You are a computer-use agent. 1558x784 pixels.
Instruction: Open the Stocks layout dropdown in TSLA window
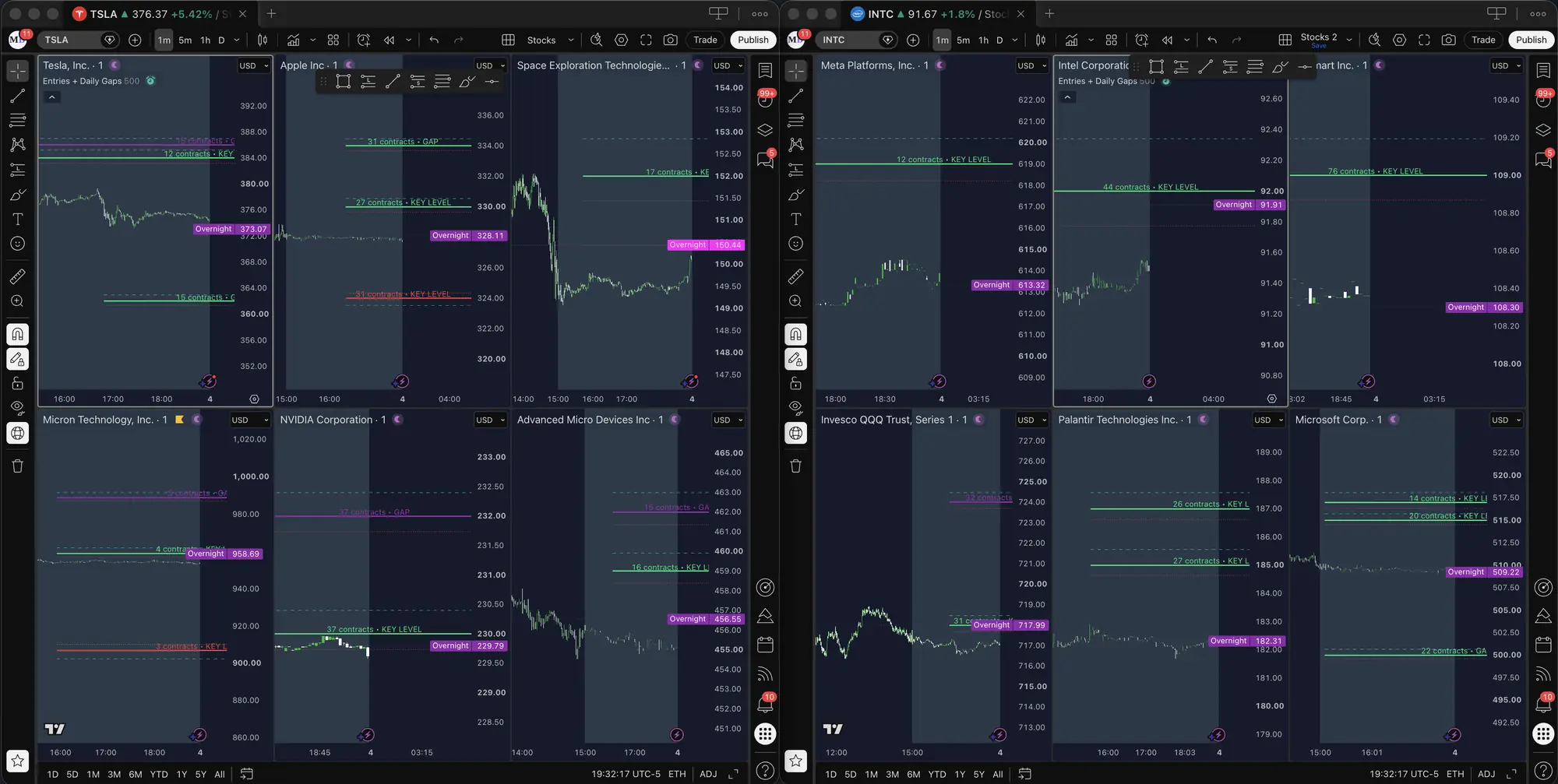pyautogui.click(x=550, y=40)
